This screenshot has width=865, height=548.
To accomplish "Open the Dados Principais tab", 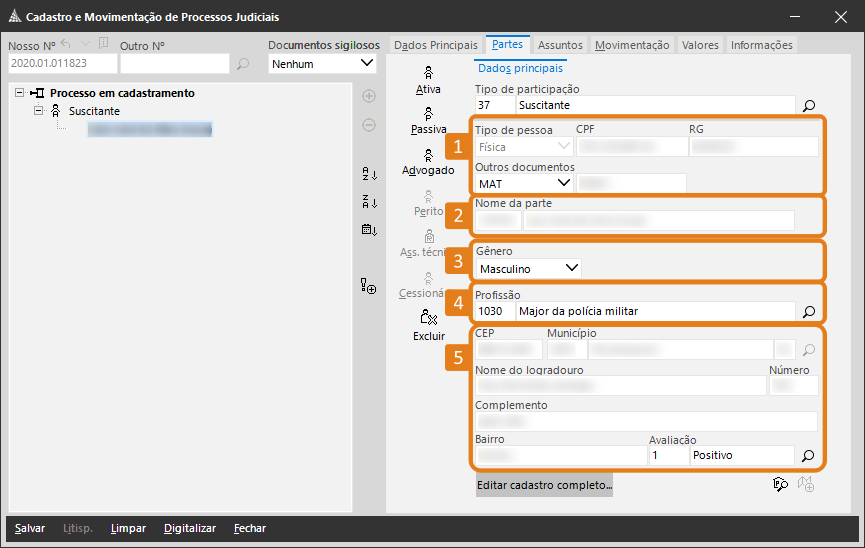I will point(436,45).
